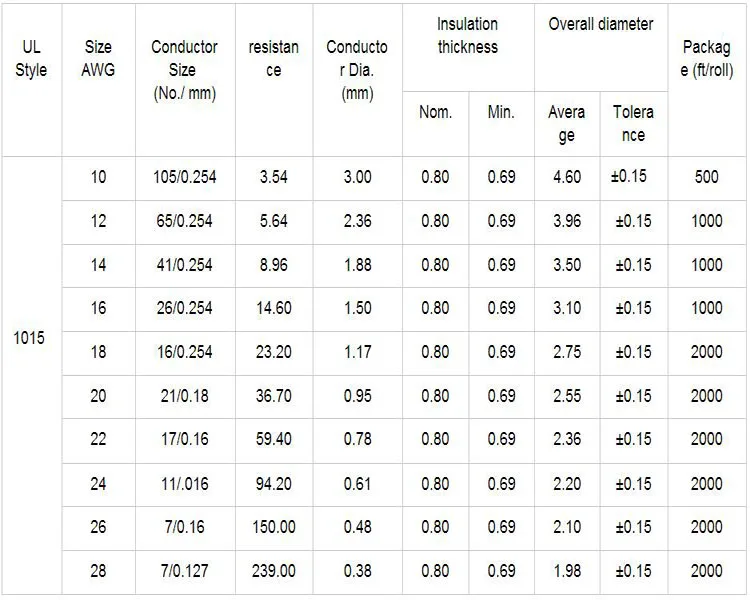Viewport: 750px width, 600px height.
Task: Select the 3.54 resistance value
Action: [x=273, y=177]
